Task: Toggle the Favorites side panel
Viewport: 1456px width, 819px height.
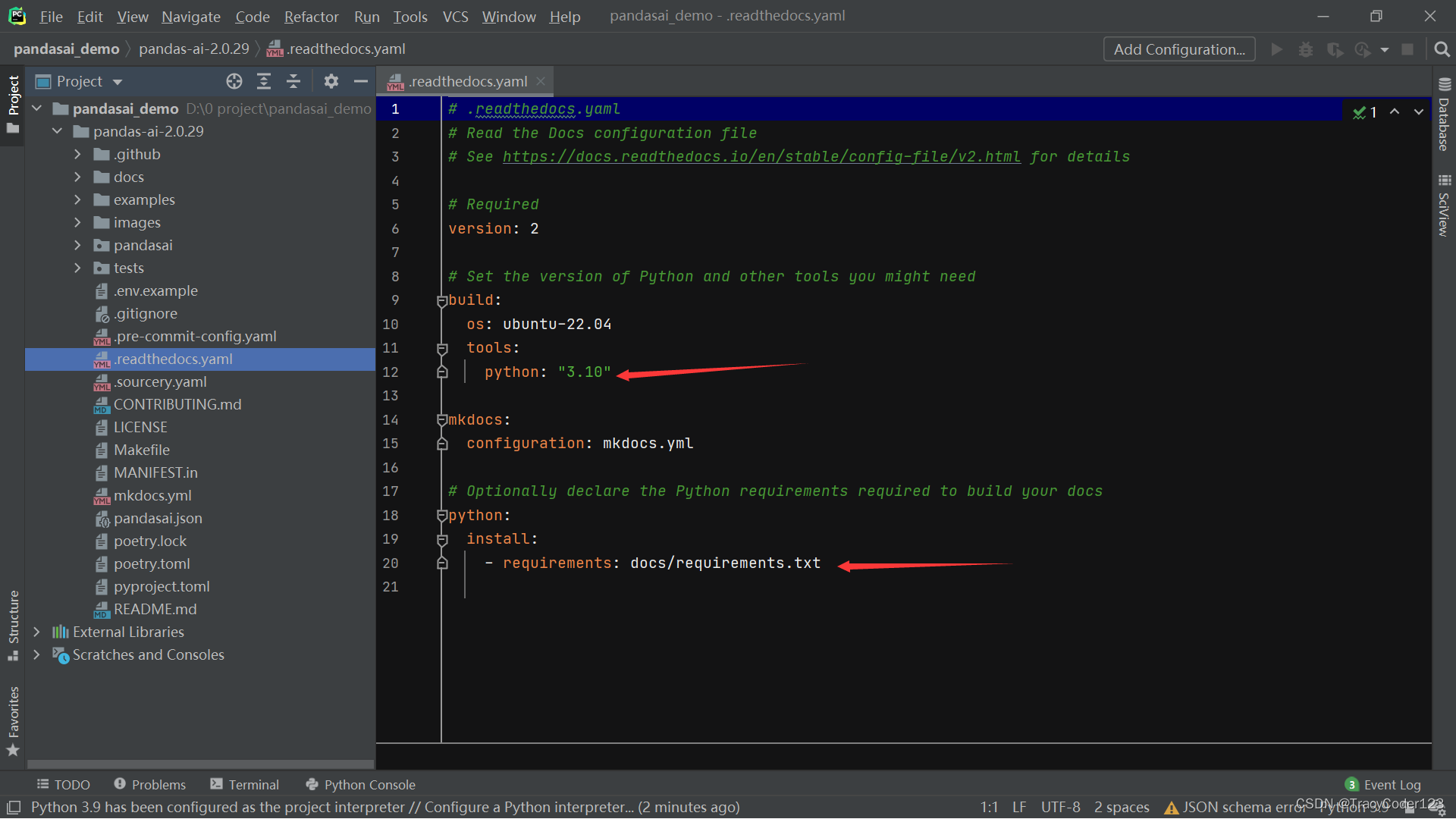Action: [x=13, y=720]
